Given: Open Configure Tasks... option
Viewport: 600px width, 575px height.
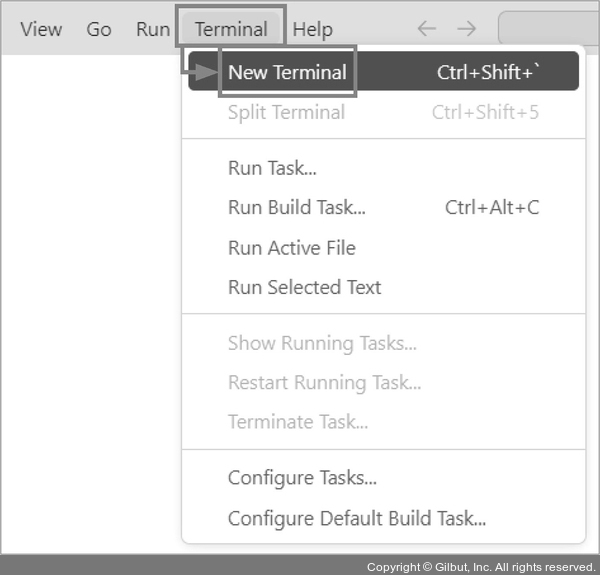Looking at the screenshot, I should pyautogui.click(x=302, y=478).
